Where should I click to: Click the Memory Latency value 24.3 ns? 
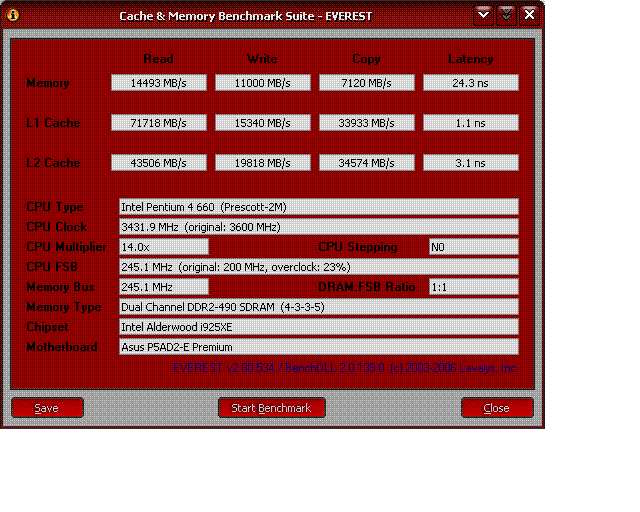click(471, 83)
